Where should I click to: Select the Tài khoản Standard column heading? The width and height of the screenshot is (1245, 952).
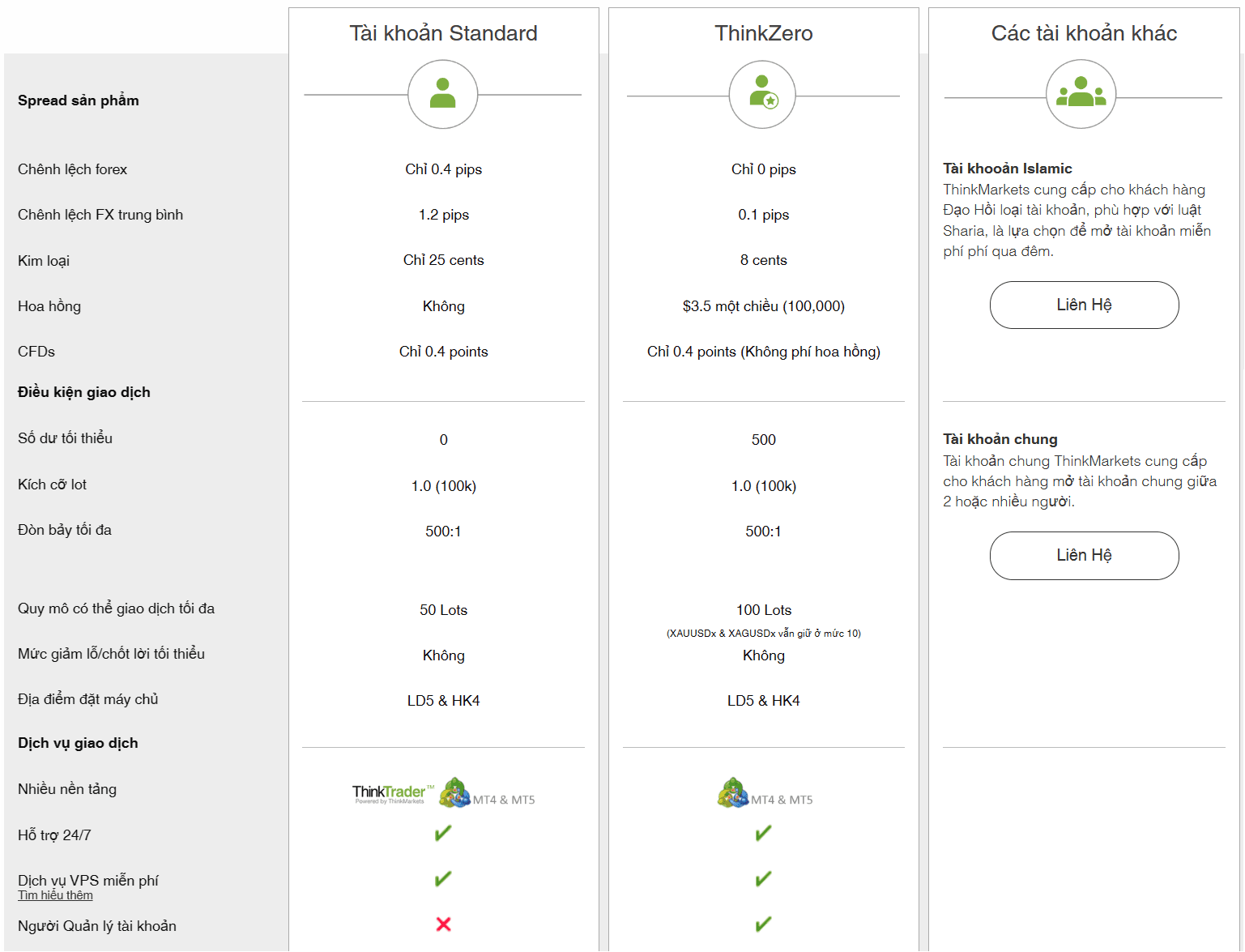pyautogui.click(x=443, y=33)
